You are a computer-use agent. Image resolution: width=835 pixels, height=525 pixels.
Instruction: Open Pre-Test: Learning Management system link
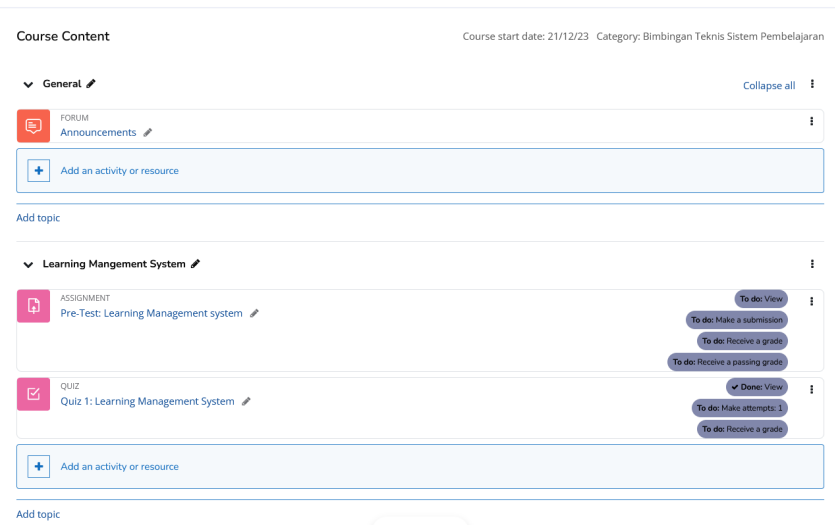tap(151, 313)
